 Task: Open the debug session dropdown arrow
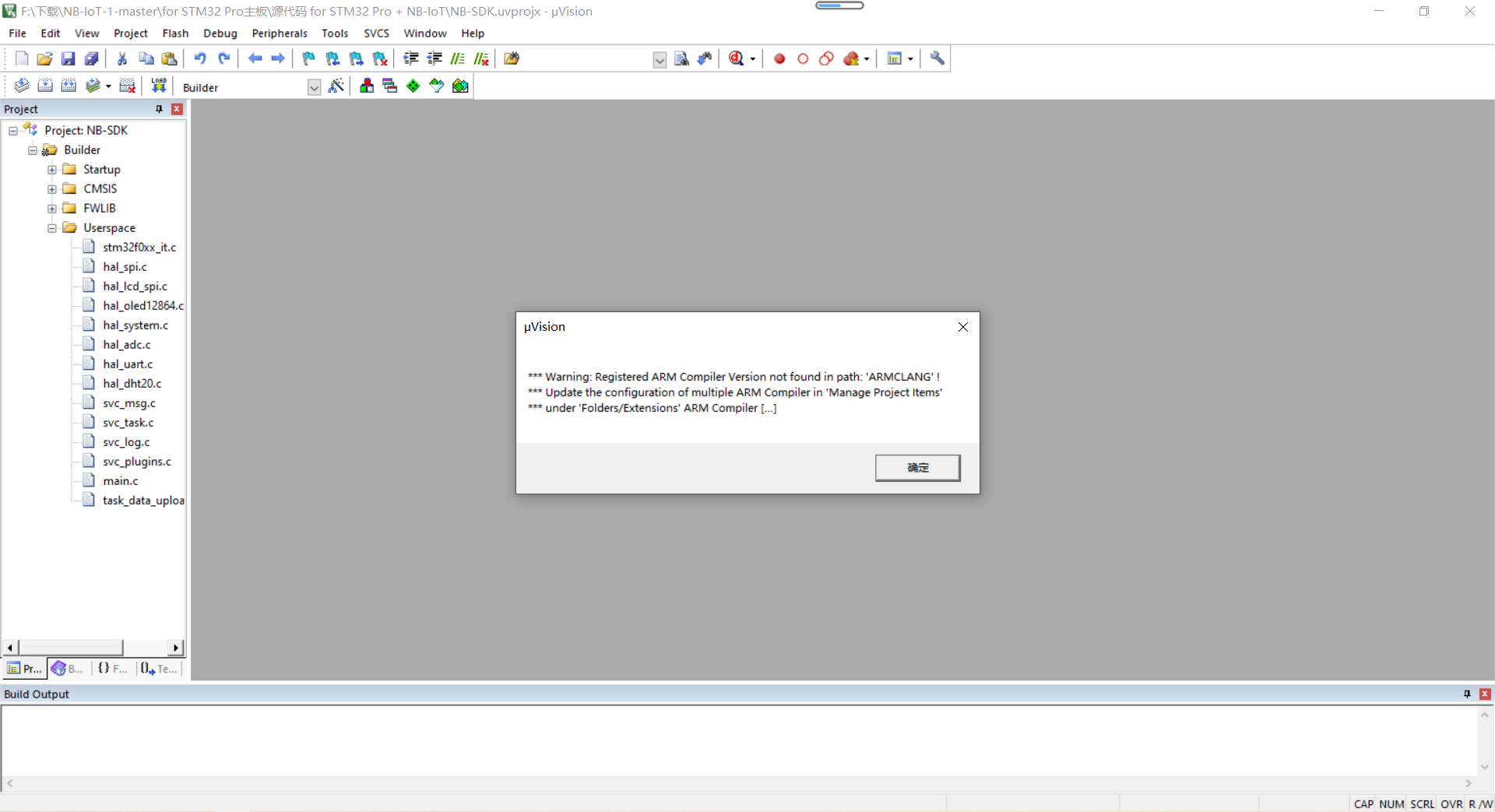752,59
